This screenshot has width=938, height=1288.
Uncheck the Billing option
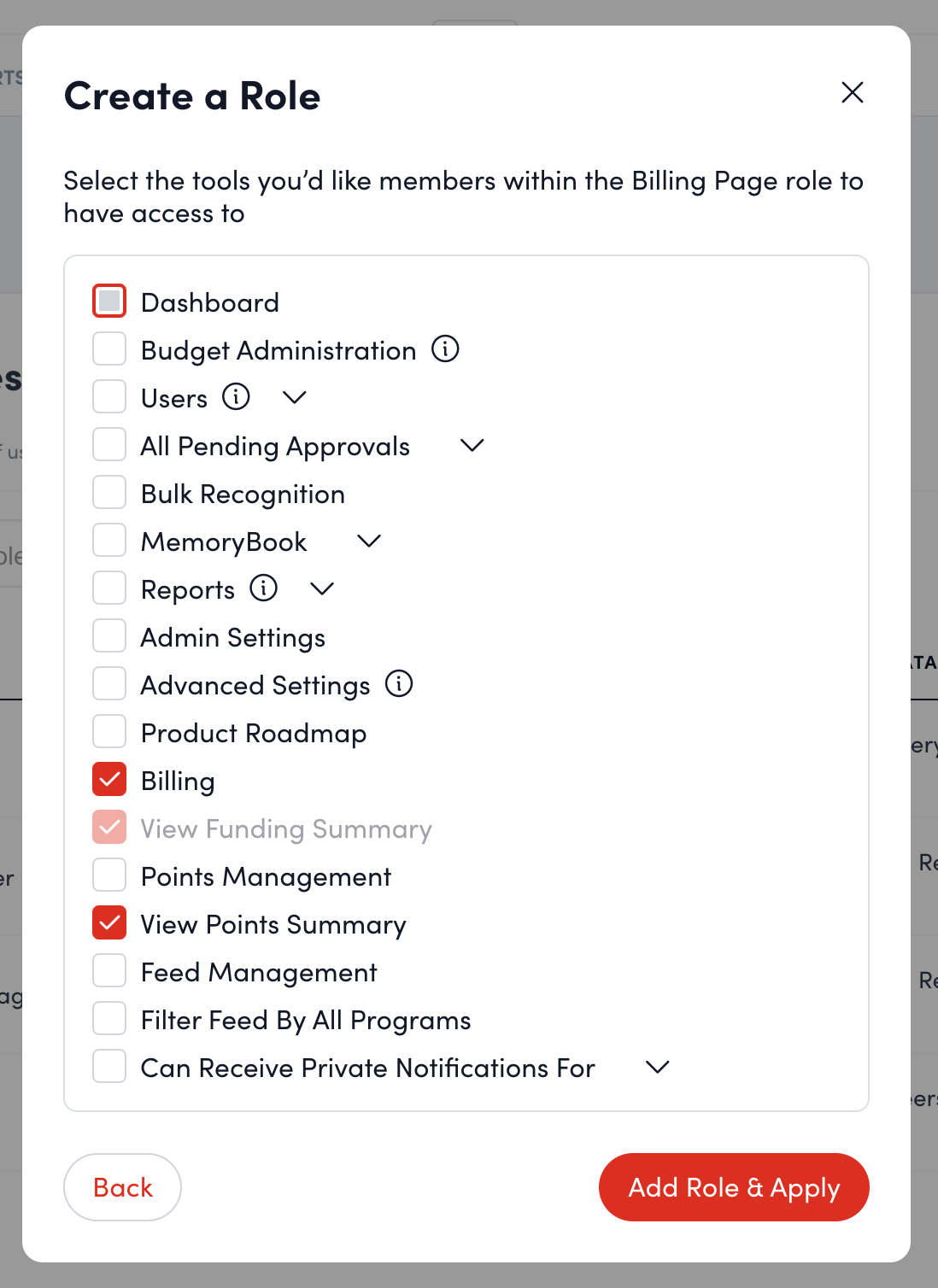point(108,779)
